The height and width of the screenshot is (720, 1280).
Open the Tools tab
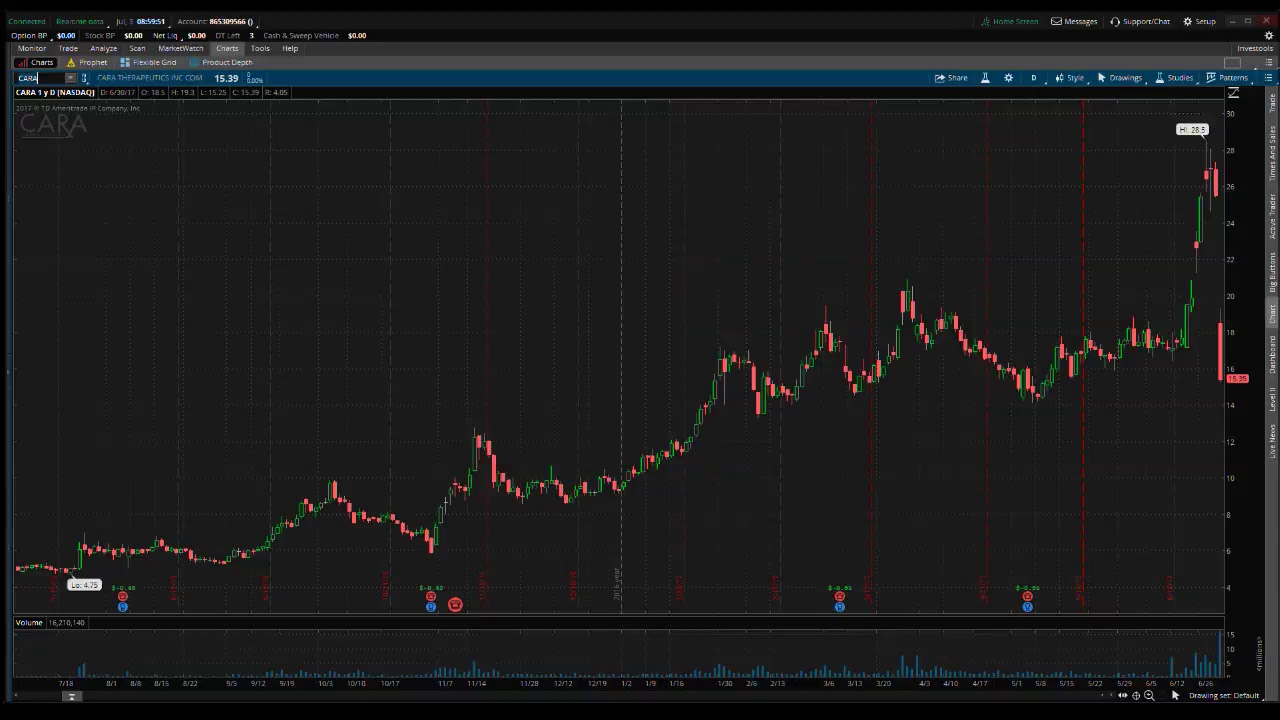coord(260,48)
